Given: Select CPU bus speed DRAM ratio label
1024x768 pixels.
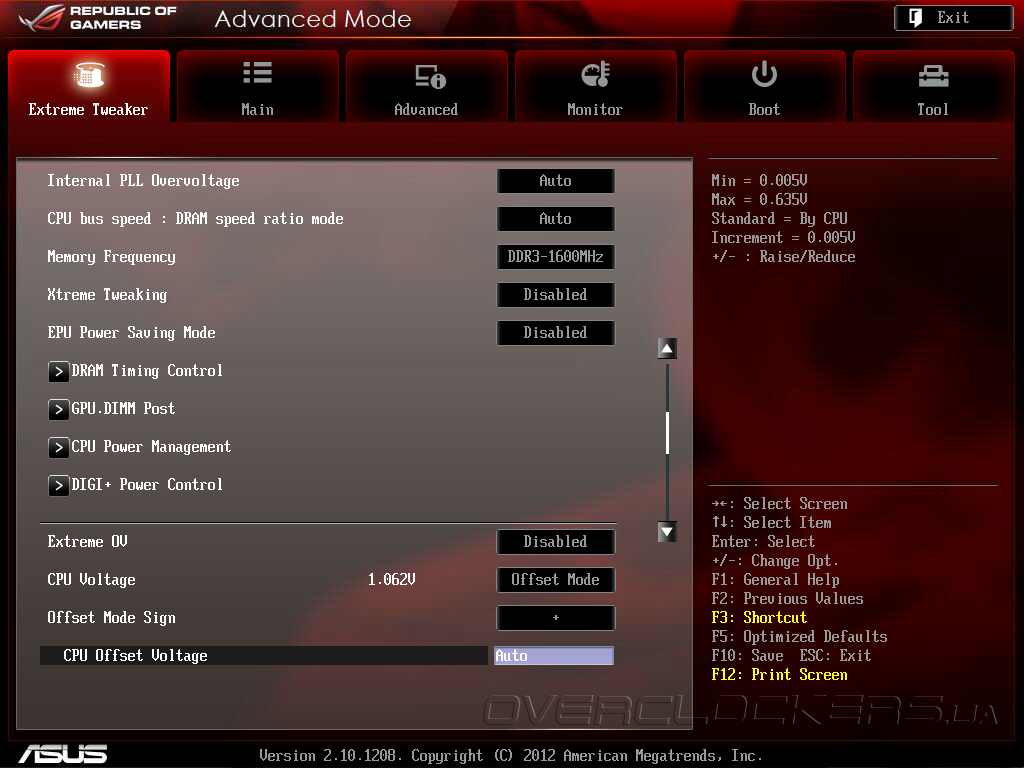Looking at the screenshot, I should [195, 219].
